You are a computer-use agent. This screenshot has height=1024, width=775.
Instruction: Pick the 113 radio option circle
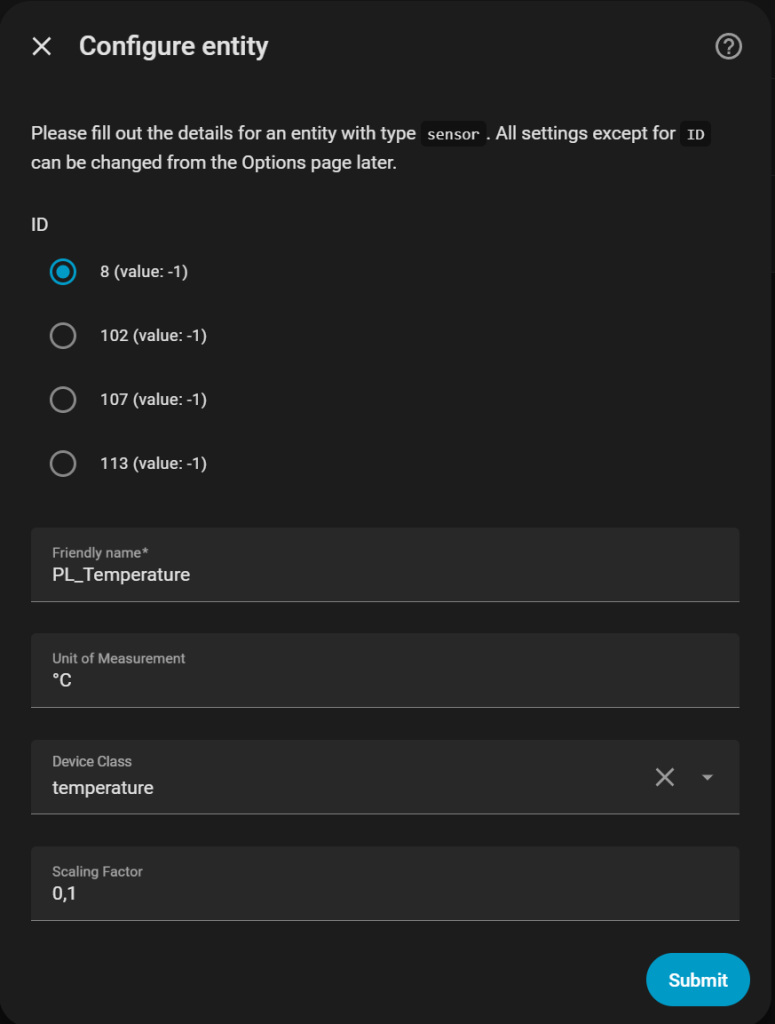coord(63,464)
